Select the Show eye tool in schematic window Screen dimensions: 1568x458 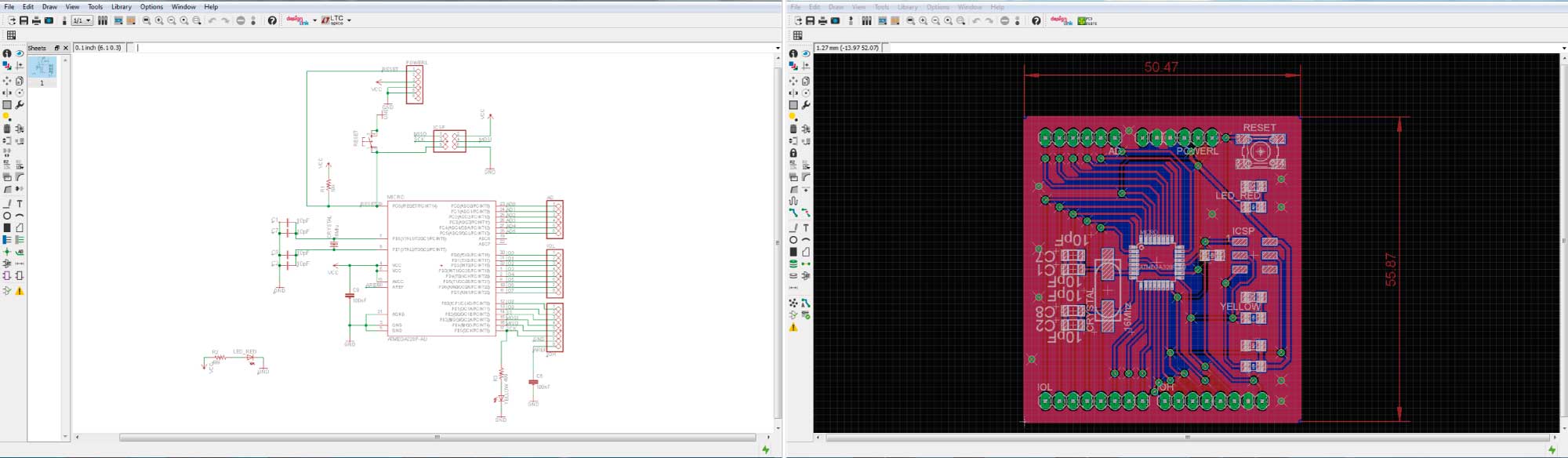pos(20,53)
